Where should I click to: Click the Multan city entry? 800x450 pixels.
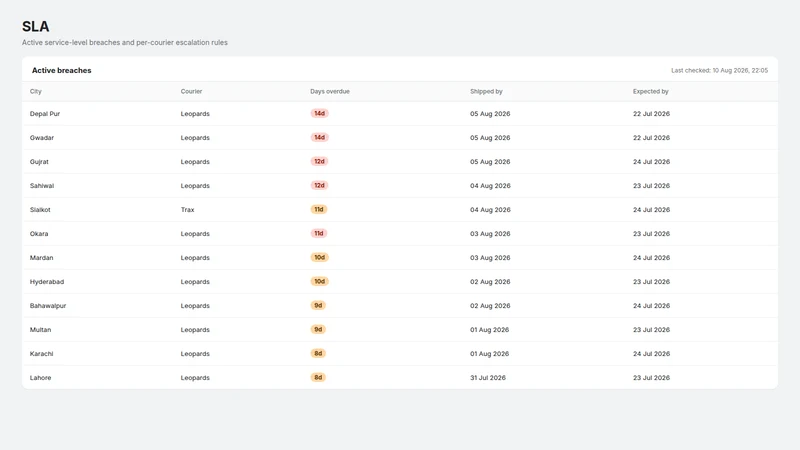[x=40, y=330]
